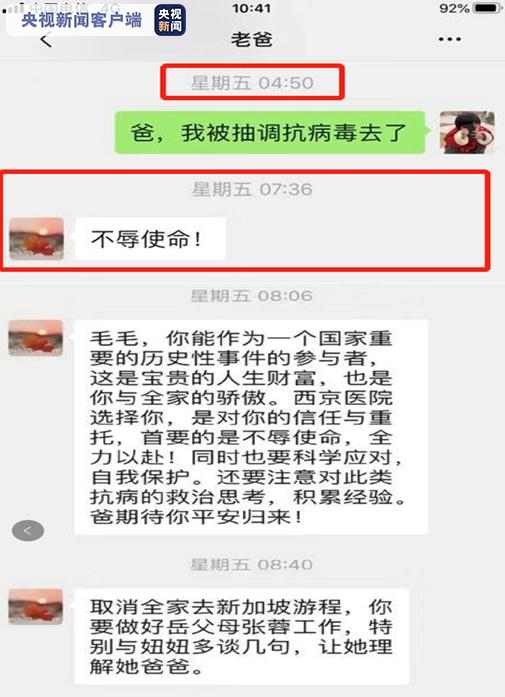Tap the gray round left-arrow button
505x697 pixels.
click(x=28, y=531)
